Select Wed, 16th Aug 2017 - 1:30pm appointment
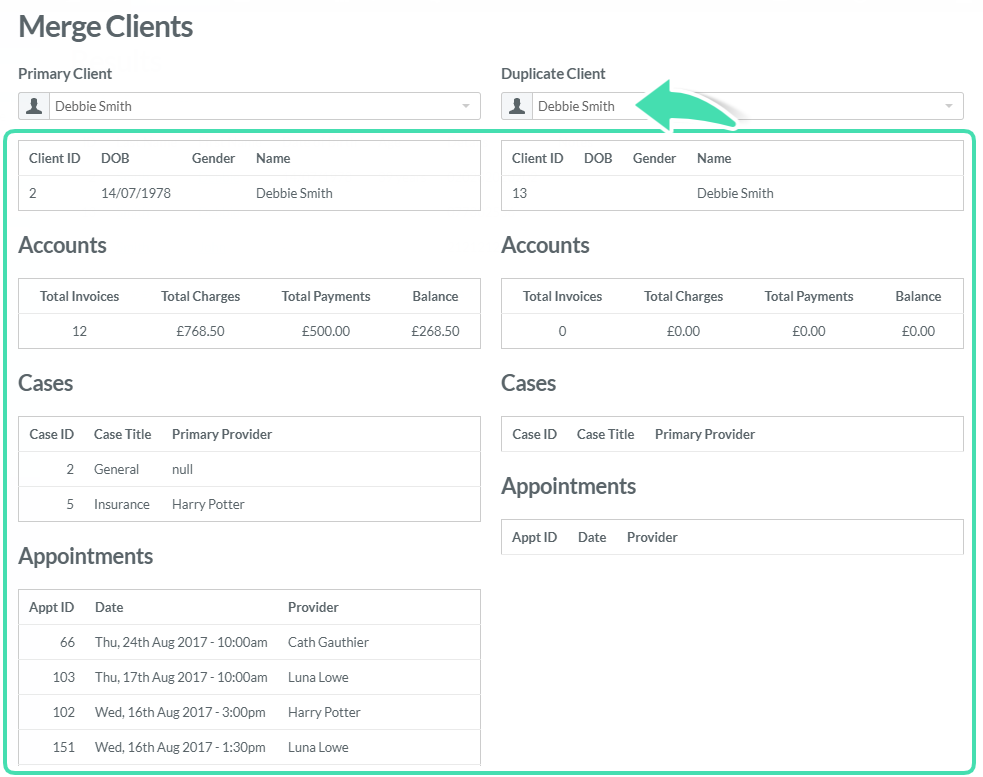Image resolution: width=983 pixels, height=777 pixels. click(x=180, y=748)
